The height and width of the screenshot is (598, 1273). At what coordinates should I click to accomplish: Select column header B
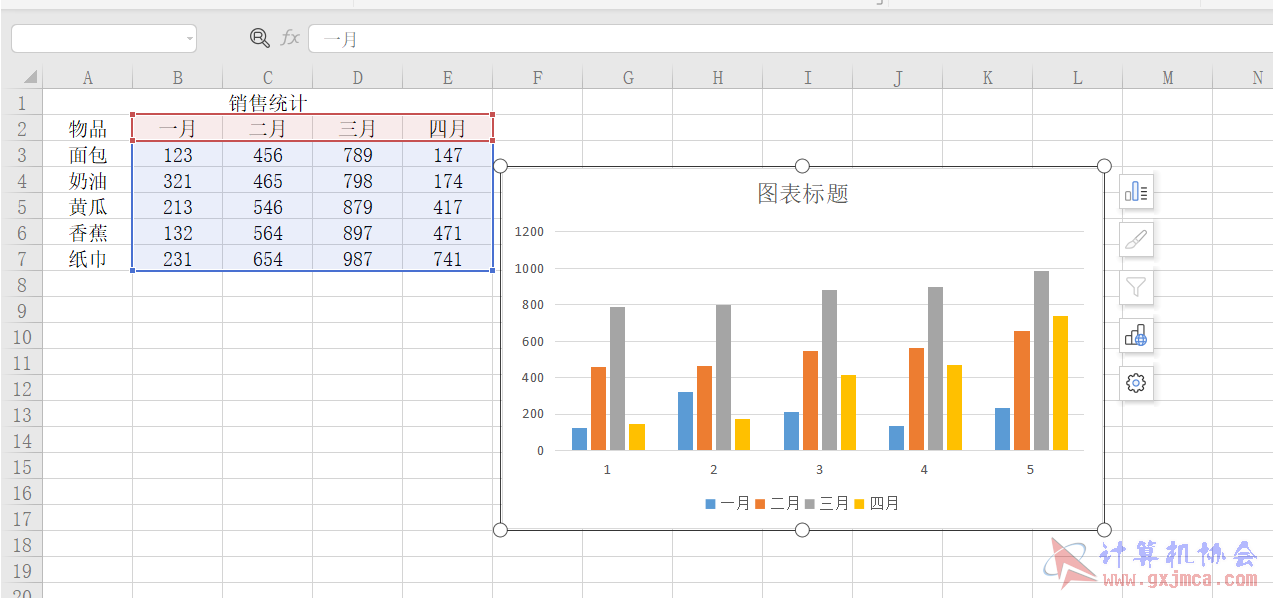pyautogui.click(x=177, y=78)
